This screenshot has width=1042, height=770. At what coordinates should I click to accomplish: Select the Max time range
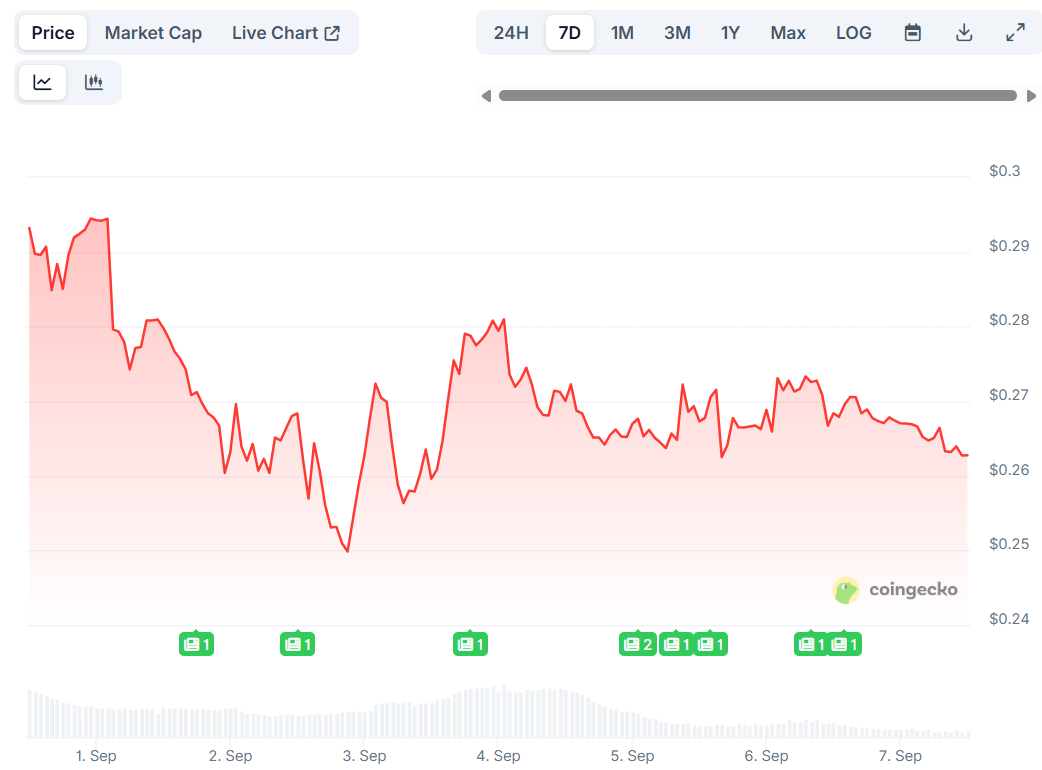coord(788,33)
